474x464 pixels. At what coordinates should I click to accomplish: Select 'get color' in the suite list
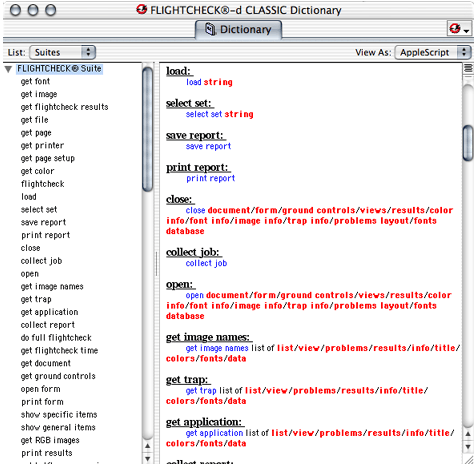(x=37, y=171)
